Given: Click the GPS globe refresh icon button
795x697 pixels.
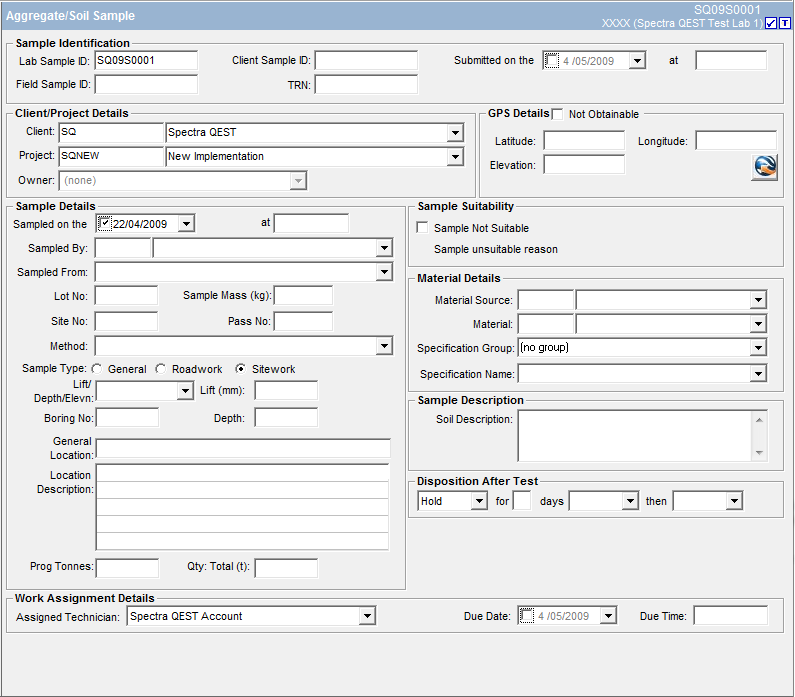Looking at the screenshot, I should 764,167.
